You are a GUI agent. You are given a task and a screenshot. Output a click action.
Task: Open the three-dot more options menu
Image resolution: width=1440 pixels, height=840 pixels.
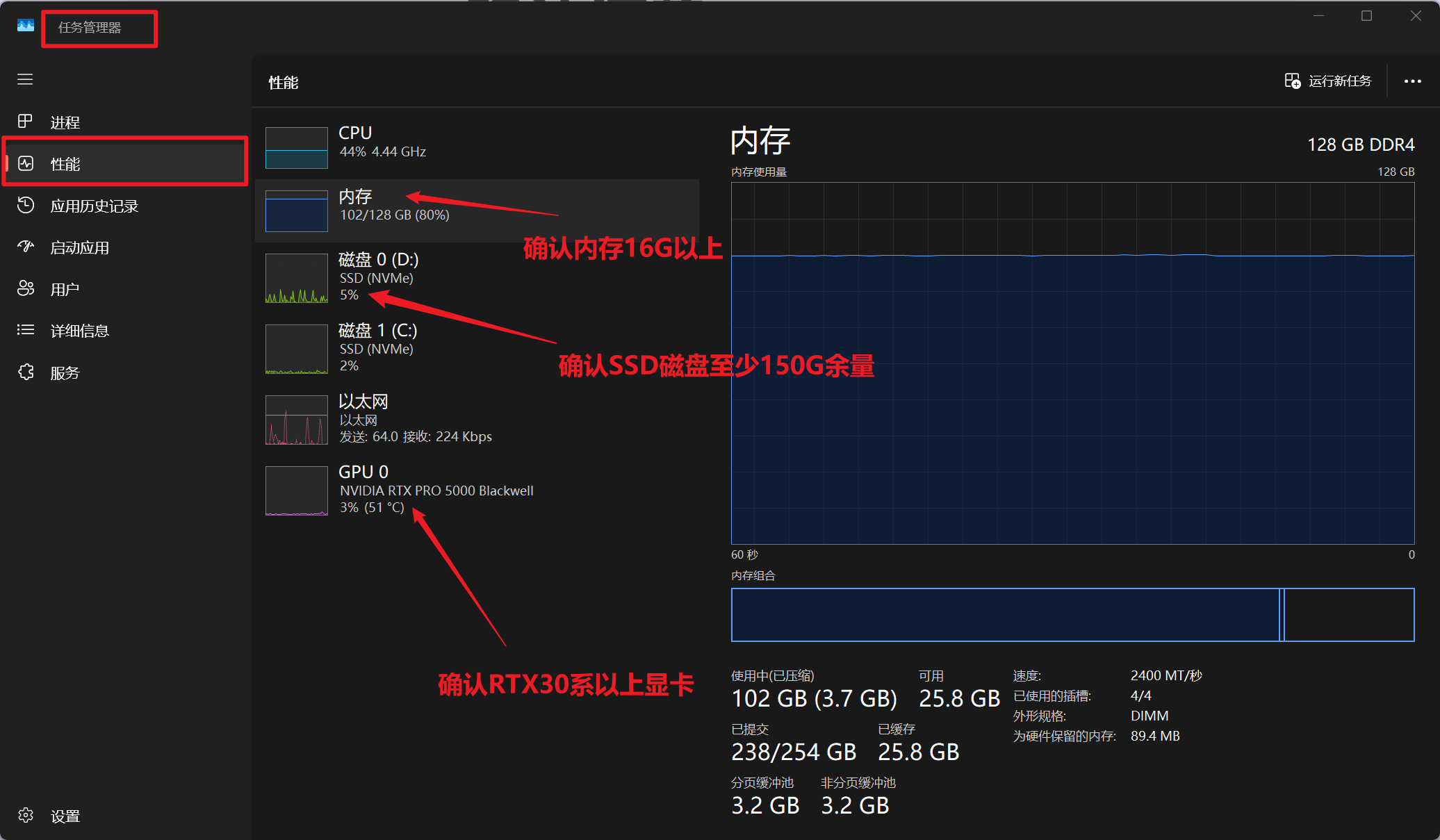[1412, 81]
